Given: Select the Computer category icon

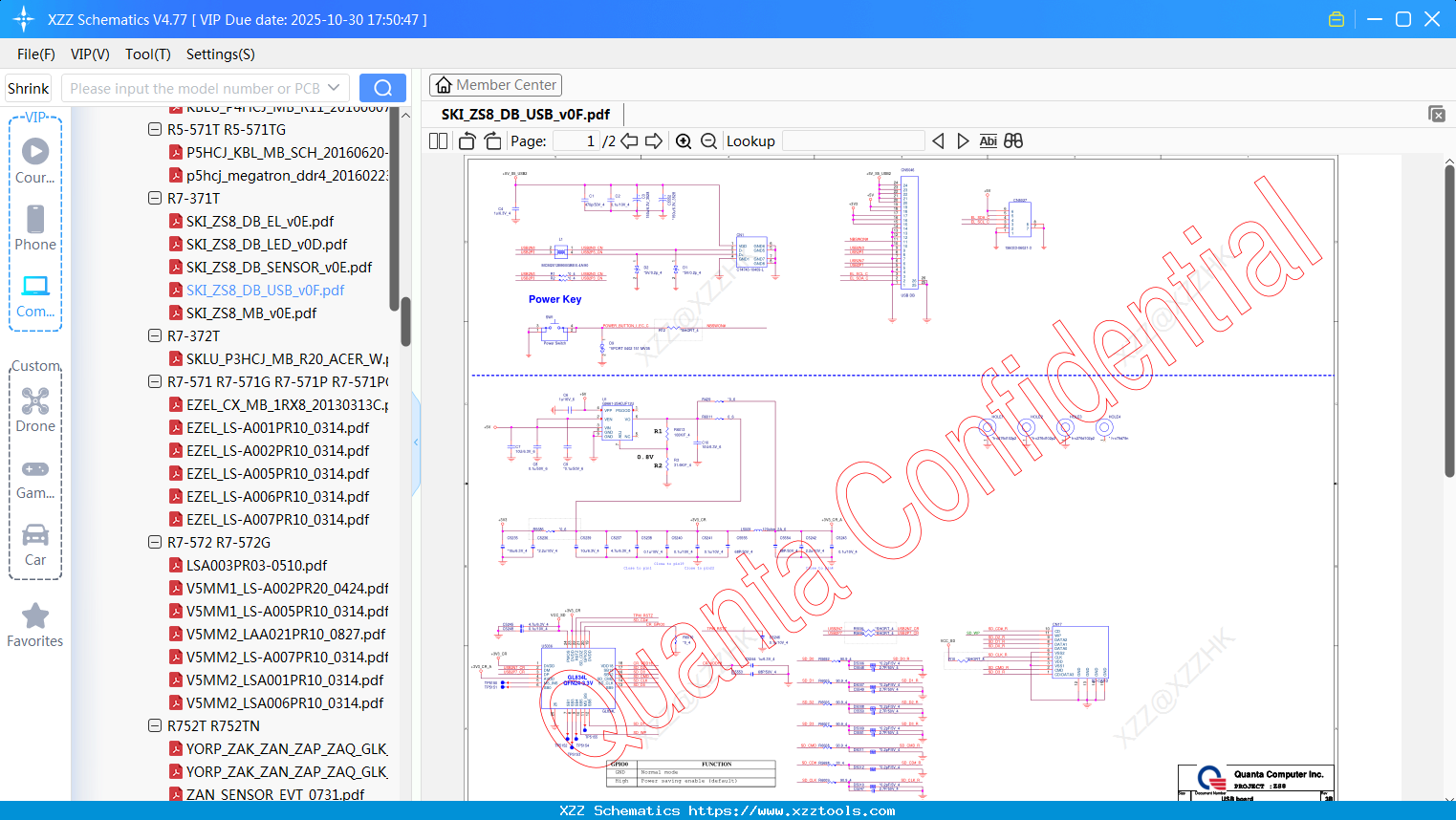Looking at the screenshot, I should [x=35, y=294].
